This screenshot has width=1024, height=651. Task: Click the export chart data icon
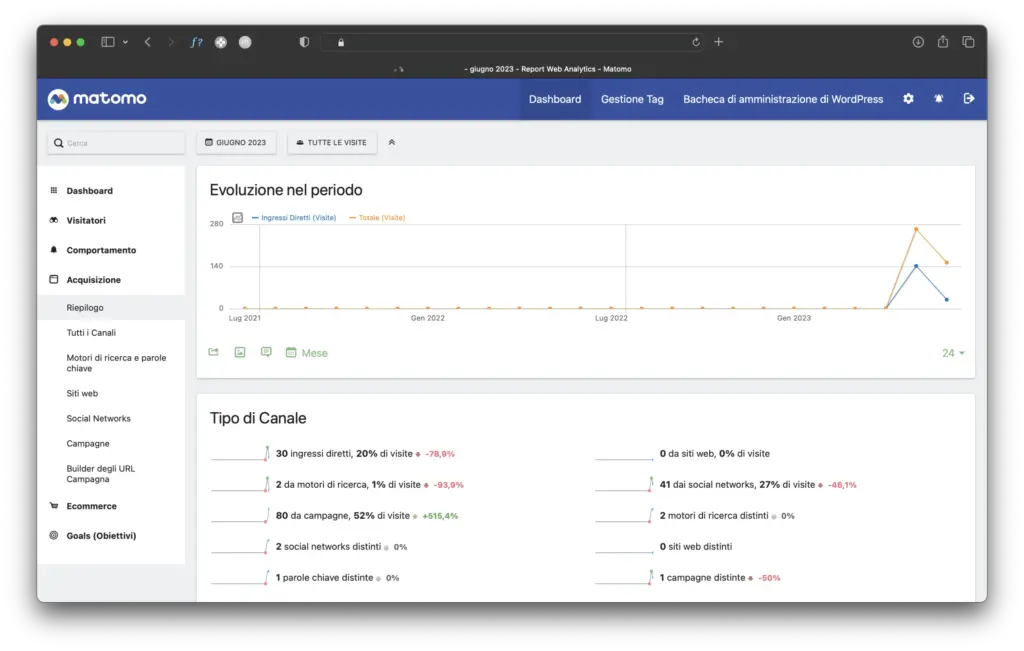pyautogui.click(x=213, y=352)
